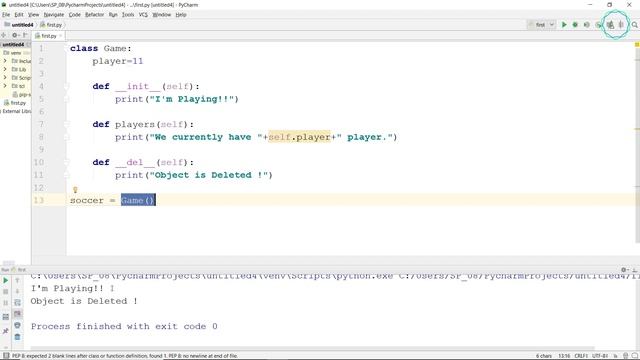Hide the Run panel with the hide icon
Viewport: 640px width, 360px height.
point(634,270)
